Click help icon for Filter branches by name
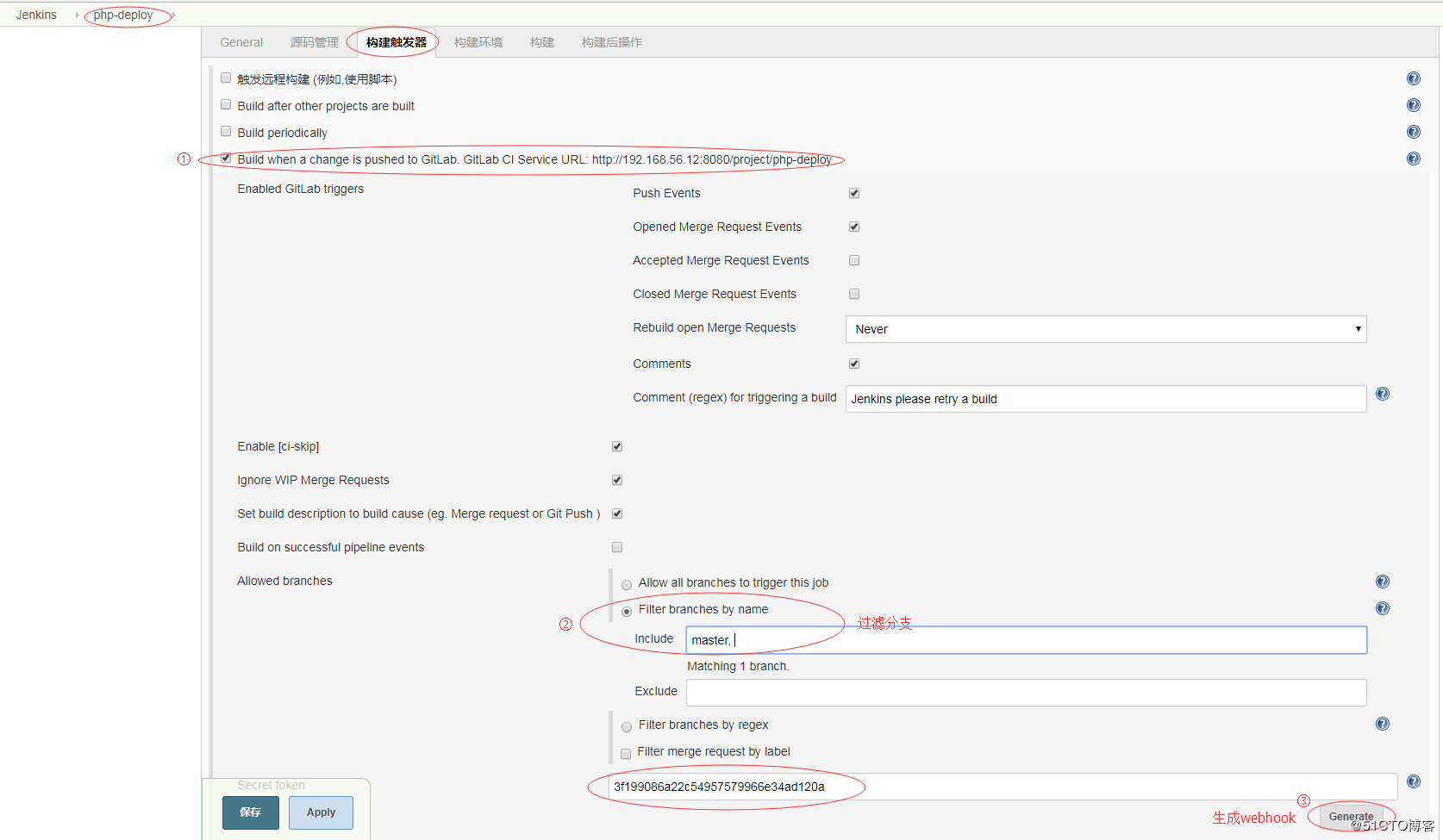The width and height of the screenshot is (1443, 840). (x=1382, y=608)
